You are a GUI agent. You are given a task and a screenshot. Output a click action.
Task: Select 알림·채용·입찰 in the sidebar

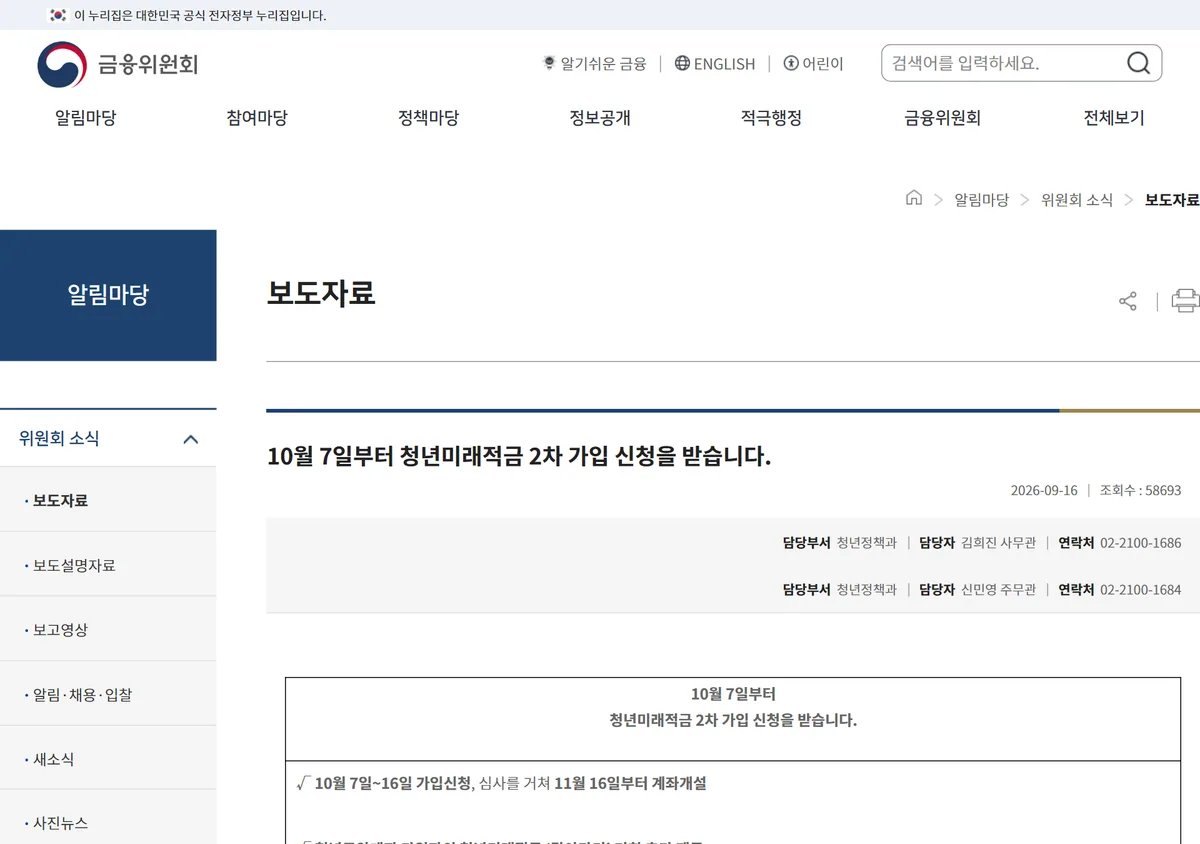(108, 694)
